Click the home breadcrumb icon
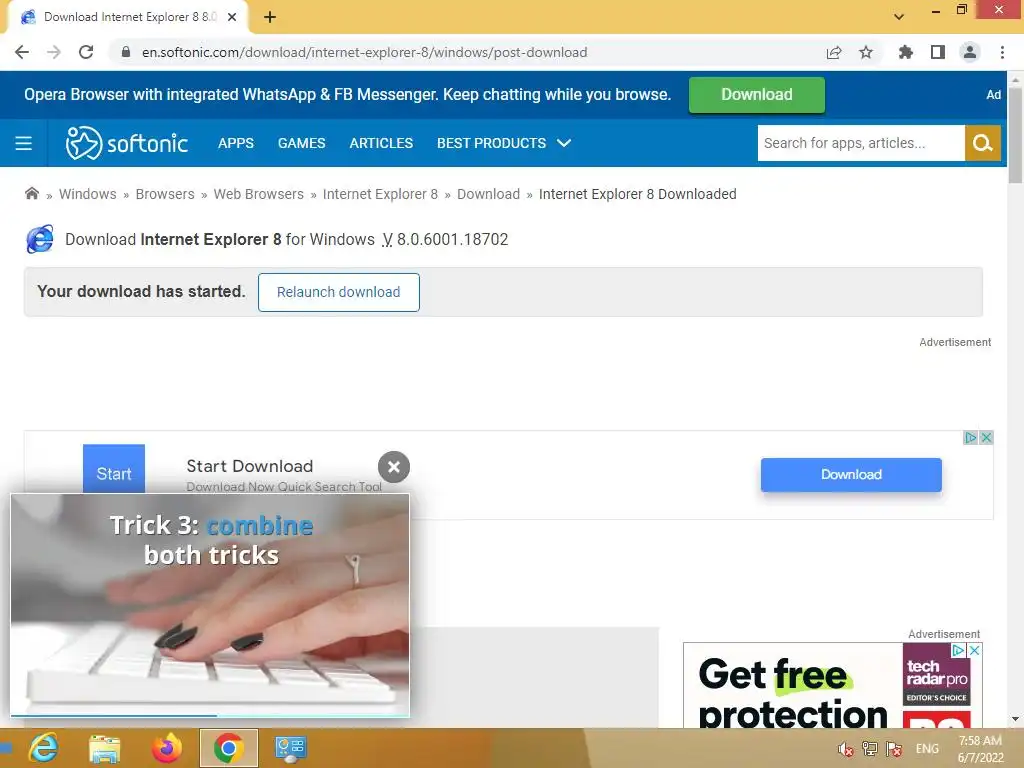1024x768 pixels. [31, 193]
